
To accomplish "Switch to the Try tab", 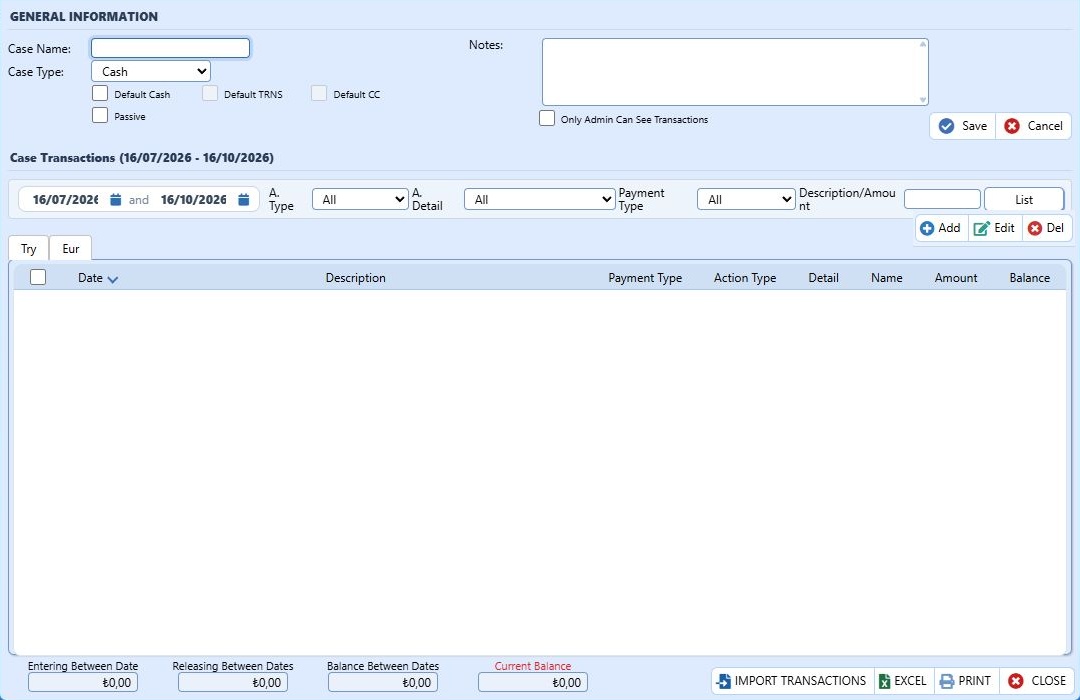I will point(28,249).
